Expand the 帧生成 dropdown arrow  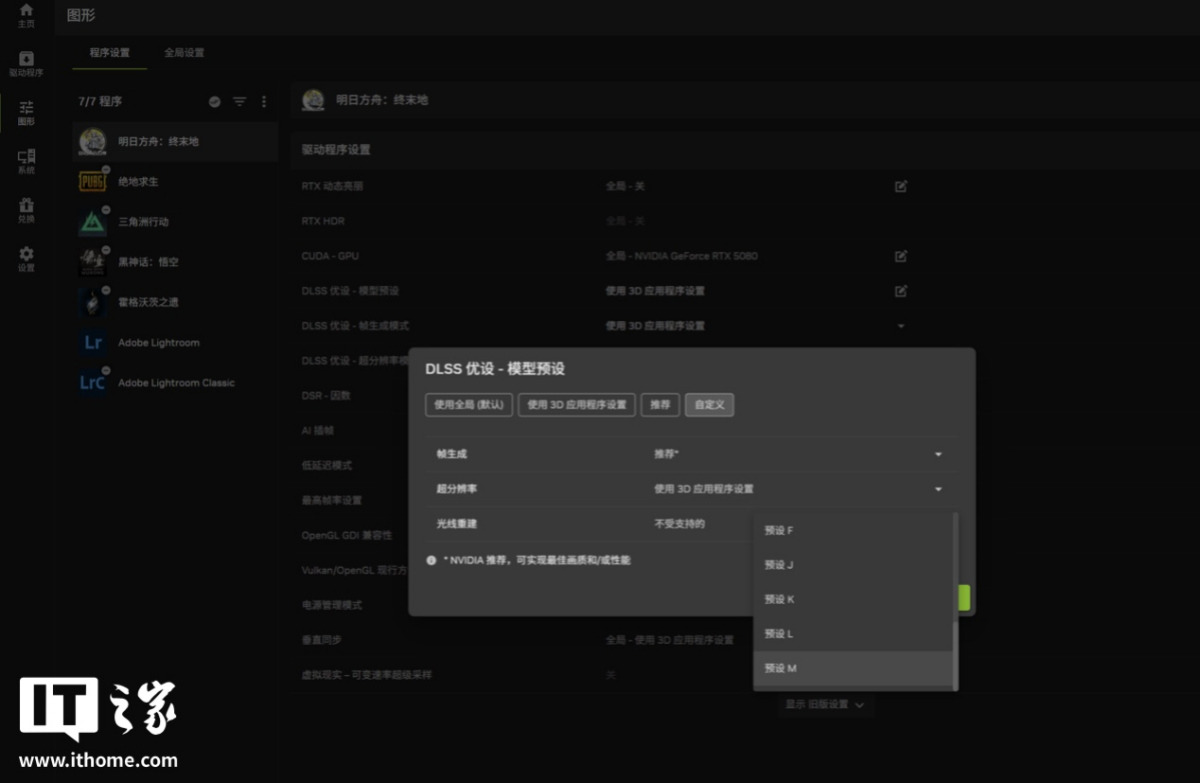click(938, 455)
